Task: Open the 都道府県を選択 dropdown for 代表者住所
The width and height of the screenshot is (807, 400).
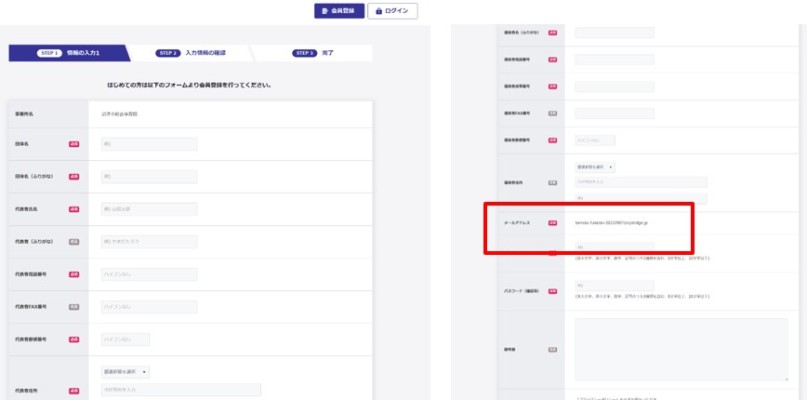Action: [x=125, y=372]
